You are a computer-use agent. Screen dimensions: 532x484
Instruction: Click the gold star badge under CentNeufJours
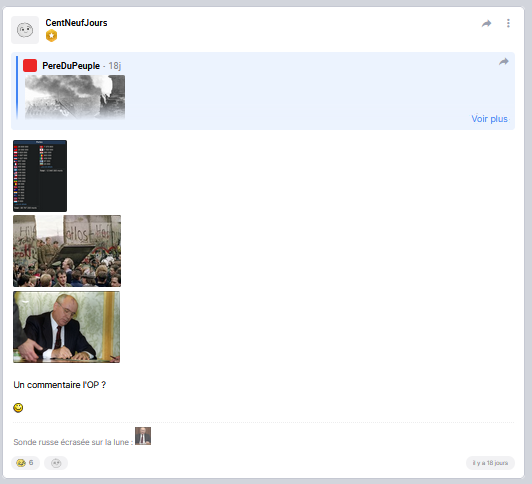(x=51, y=36)
